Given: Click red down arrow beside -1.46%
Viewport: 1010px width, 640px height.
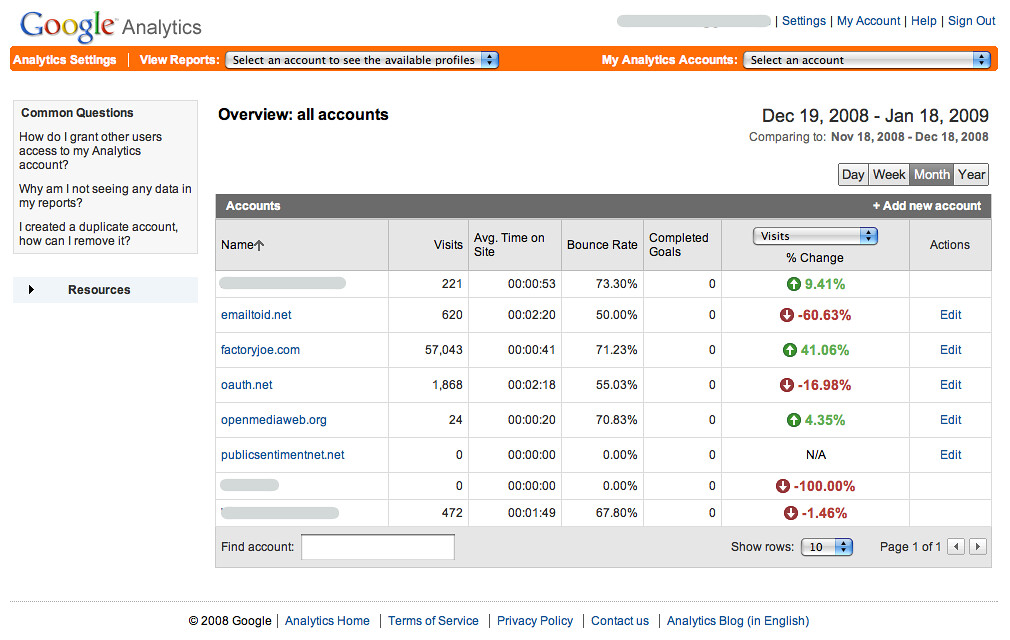Looking at the screenshot, I should [x=790, y=513].
